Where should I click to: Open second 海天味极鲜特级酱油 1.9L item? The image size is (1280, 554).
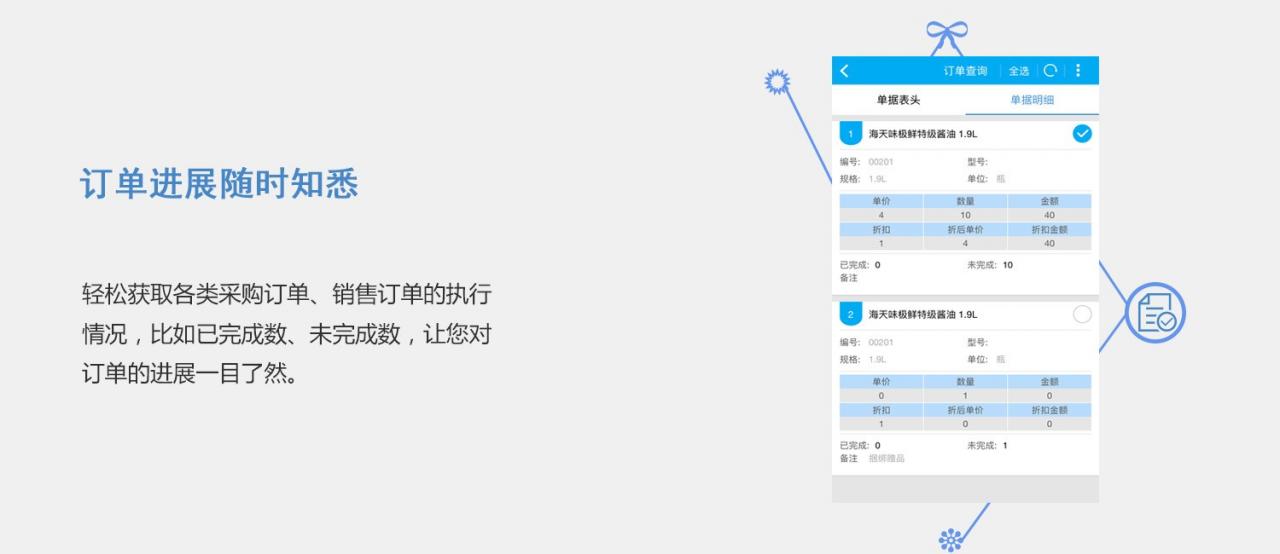(922, 315)
